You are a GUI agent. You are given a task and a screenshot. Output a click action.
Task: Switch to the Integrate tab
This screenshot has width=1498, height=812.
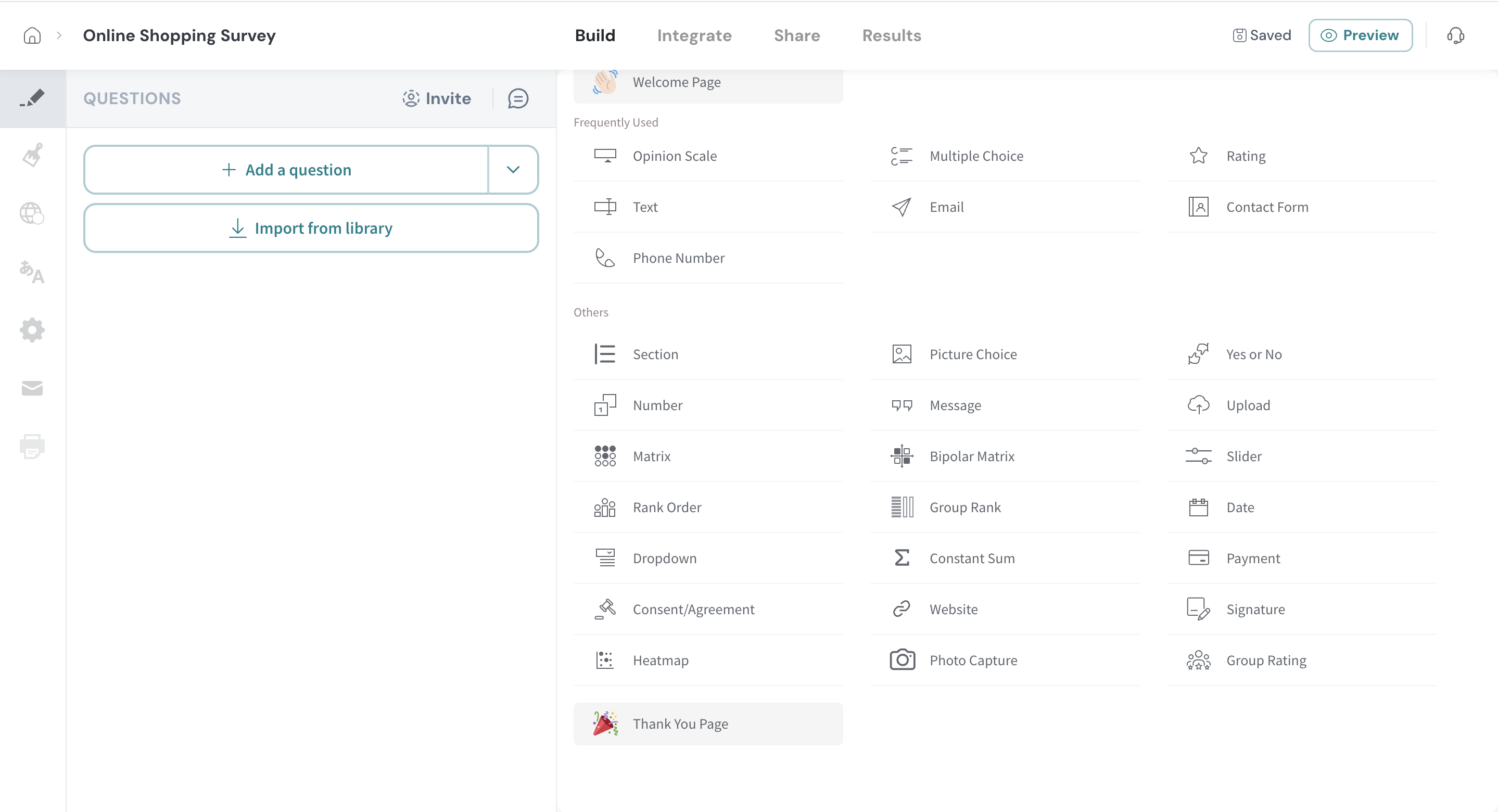[x=694, y=35]
